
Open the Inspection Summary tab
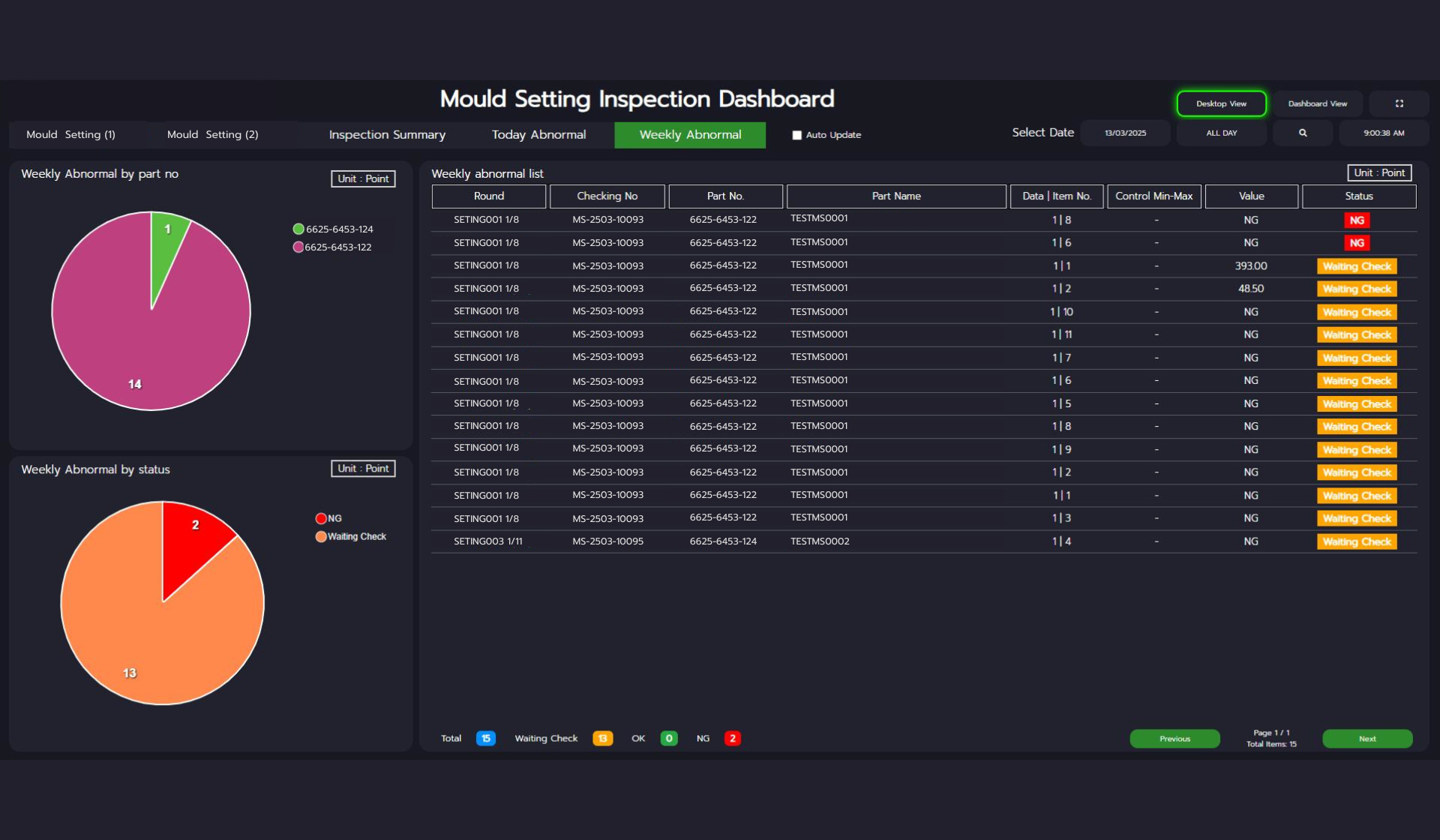point(387,134)
